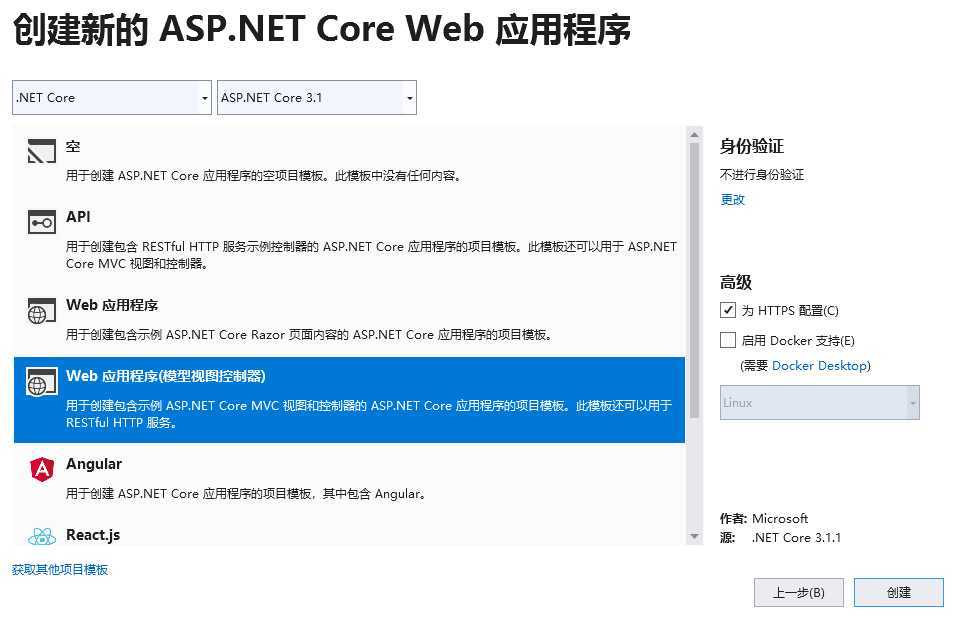972x623 pixels.
Task: Select the Angular template title
Action: 94,464
